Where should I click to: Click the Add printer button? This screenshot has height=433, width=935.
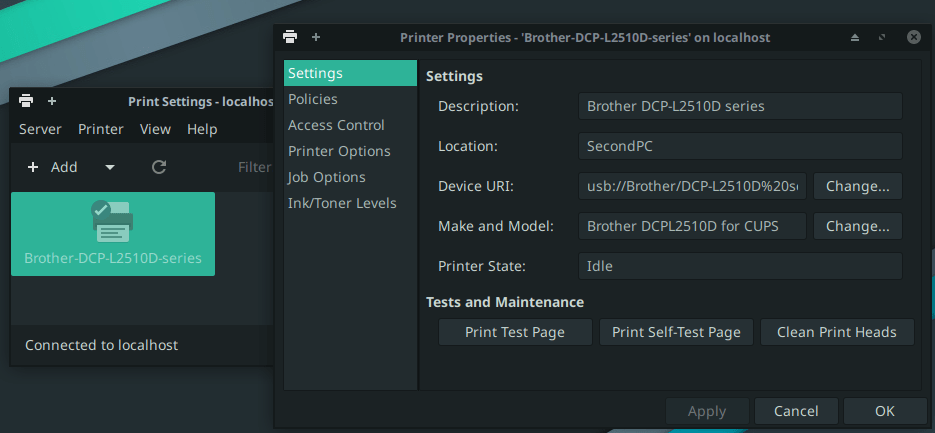[x=53, y=168]
